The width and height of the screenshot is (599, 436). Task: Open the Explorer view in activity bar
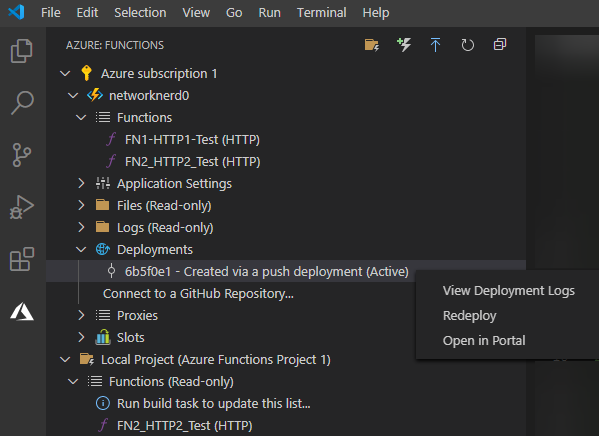pyautogui.click(x=22, y=51)
